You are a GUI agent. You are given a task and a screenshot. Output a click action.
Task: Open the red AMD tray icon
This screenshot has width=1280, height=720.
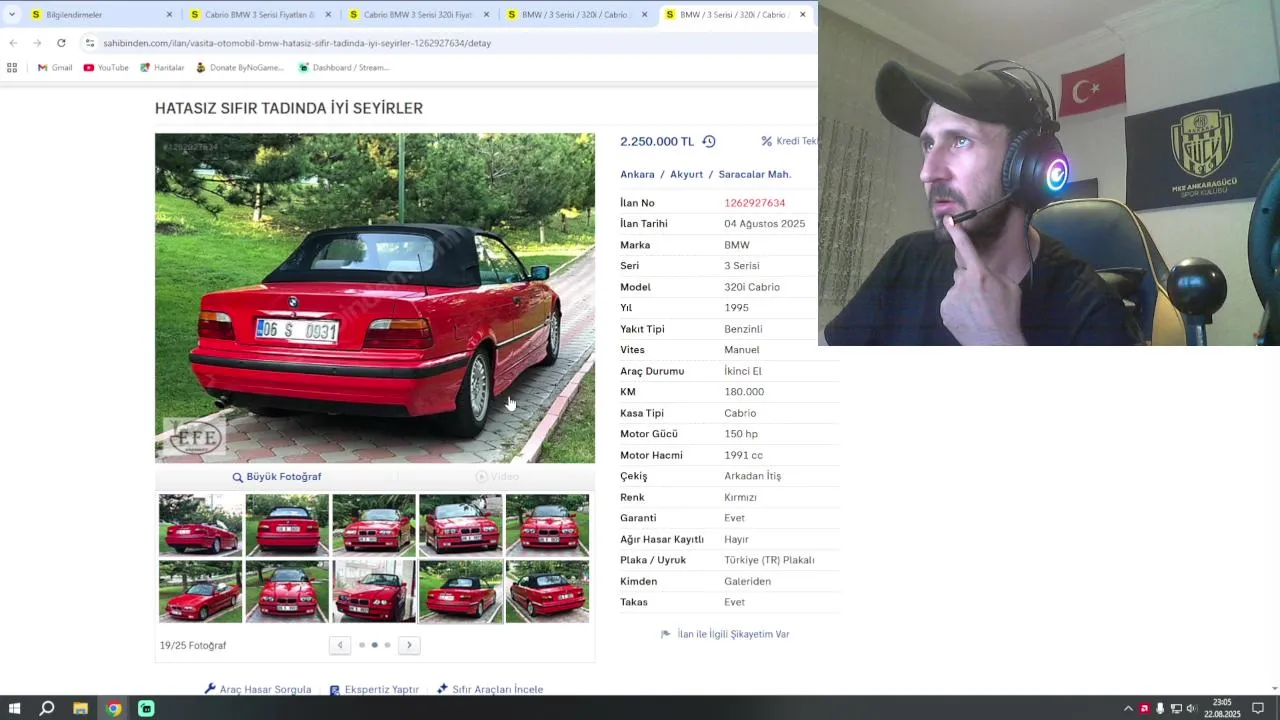(1144, 709)
